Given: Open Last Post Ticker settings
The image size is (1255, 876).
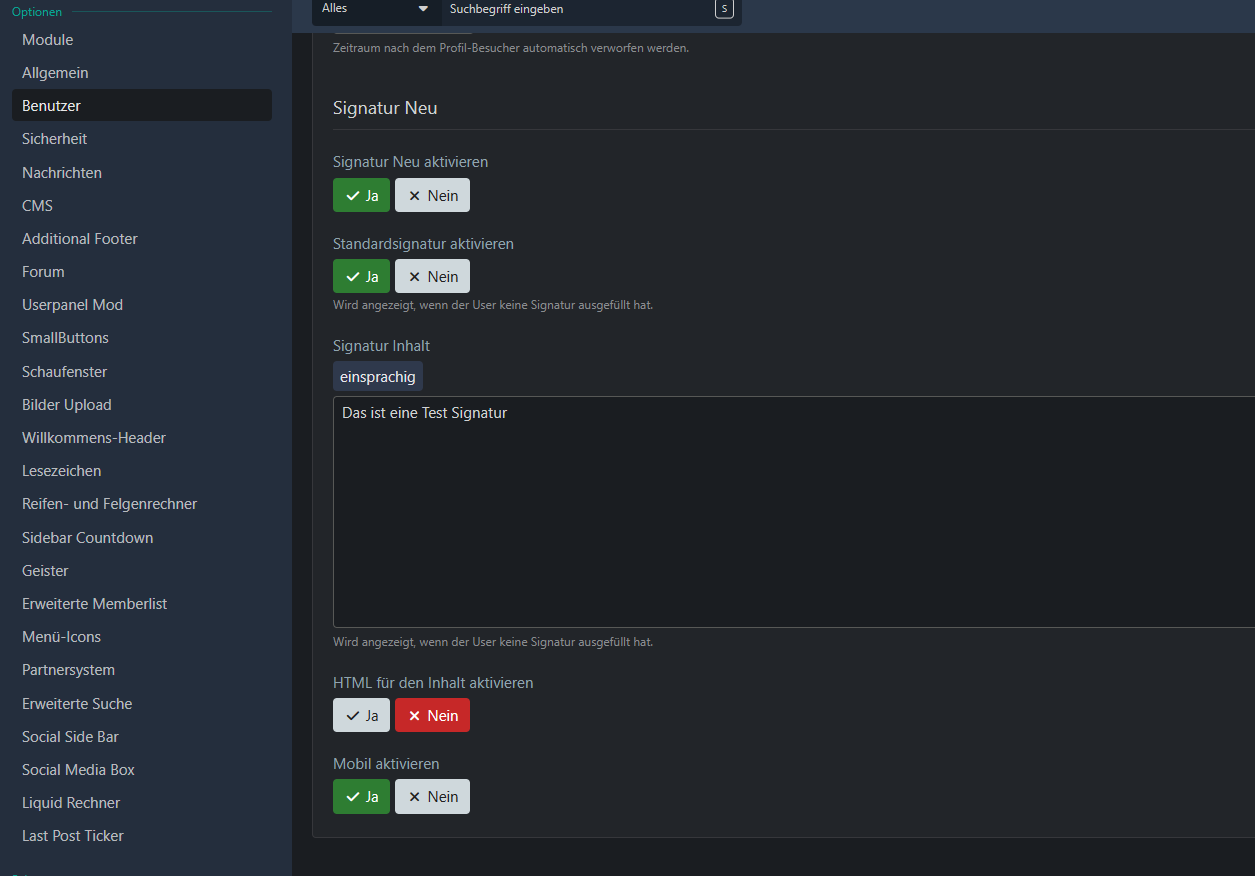Looking at the screenshot, I should 73,836.
